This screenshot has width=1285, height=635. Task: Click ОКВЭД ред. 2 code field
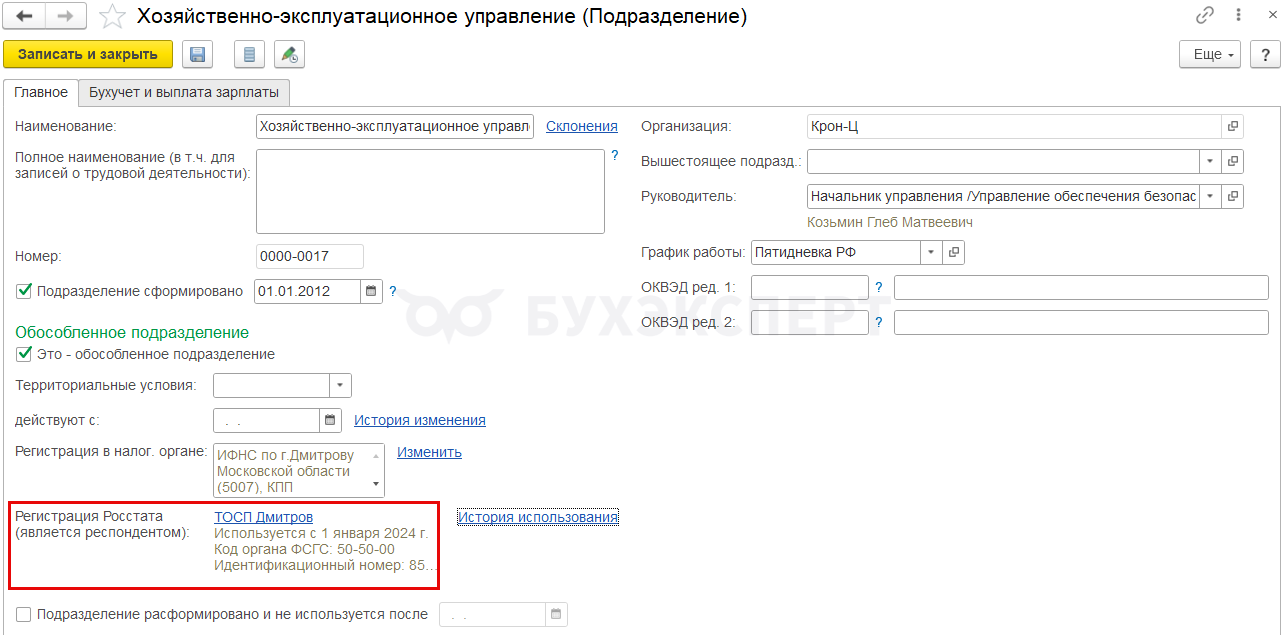(x=810, y=322)
